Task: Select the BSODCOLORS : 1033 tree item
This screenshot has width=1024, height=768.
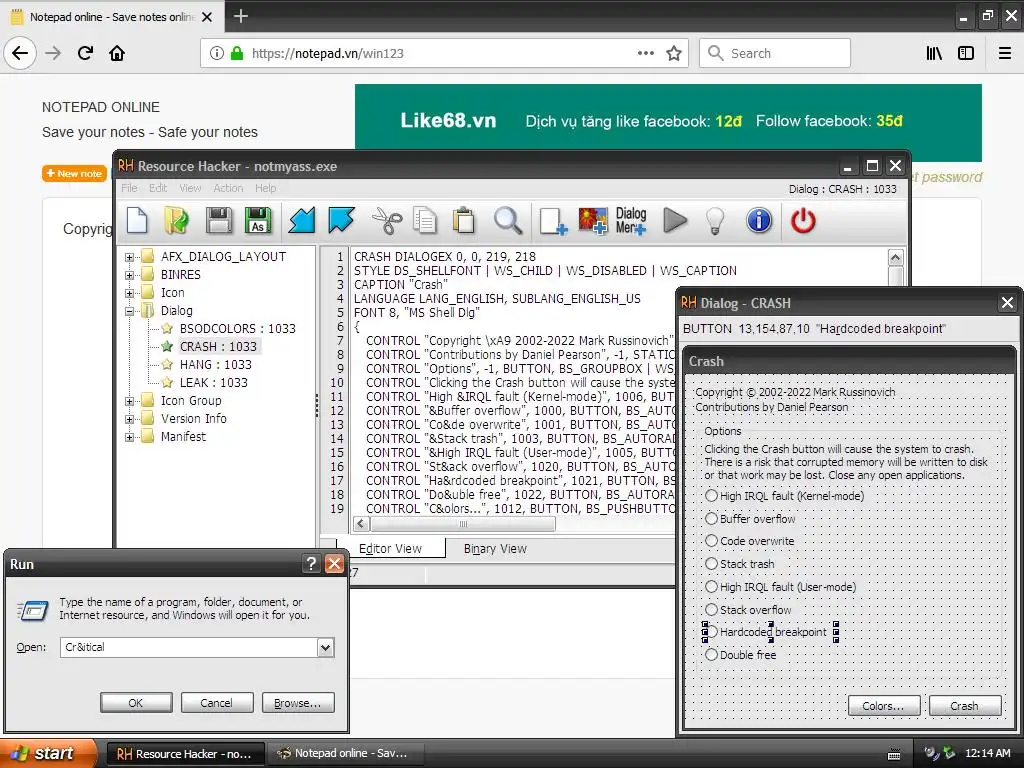Action: tap(238, 328)
